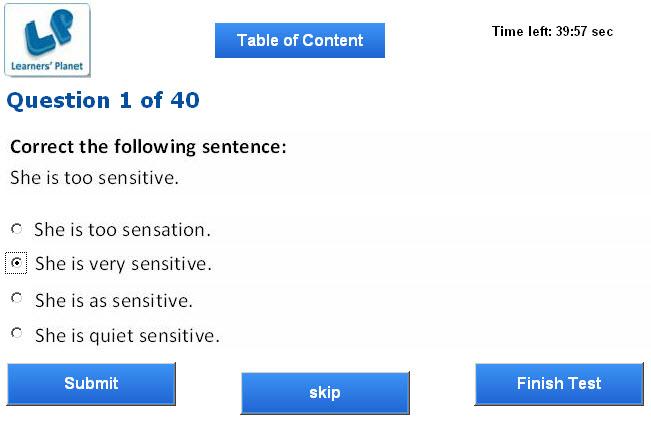Click the sentence 'She is too sensitive.'
Image resolution: width=651 pixels, height=422 pixels.
point(94,178)
